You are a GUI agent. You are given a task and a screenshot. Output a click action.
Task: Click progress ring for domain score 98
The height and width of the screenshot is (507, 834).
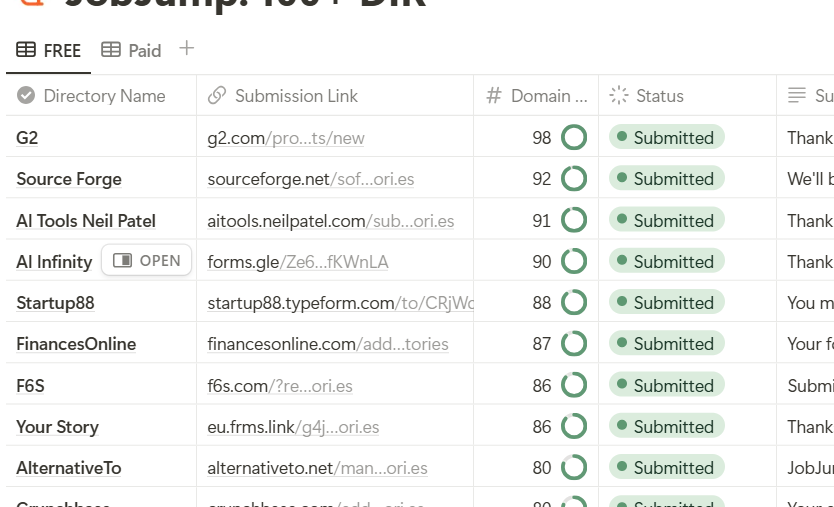pos(574,138)
